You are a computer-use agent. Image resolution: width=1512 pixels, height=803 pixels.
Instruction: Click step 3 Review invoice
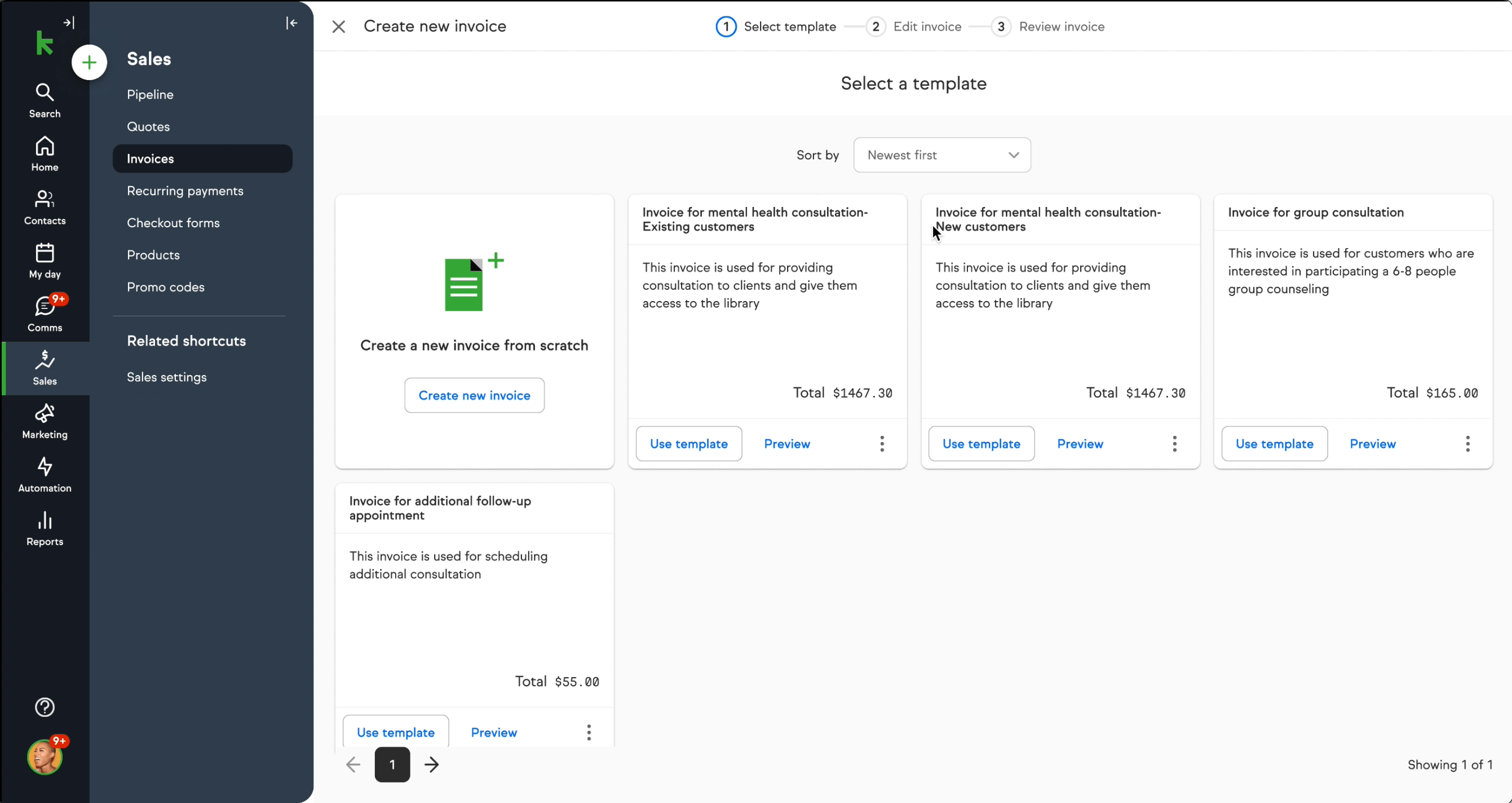pyautogui.click(x=1047, y=27)
